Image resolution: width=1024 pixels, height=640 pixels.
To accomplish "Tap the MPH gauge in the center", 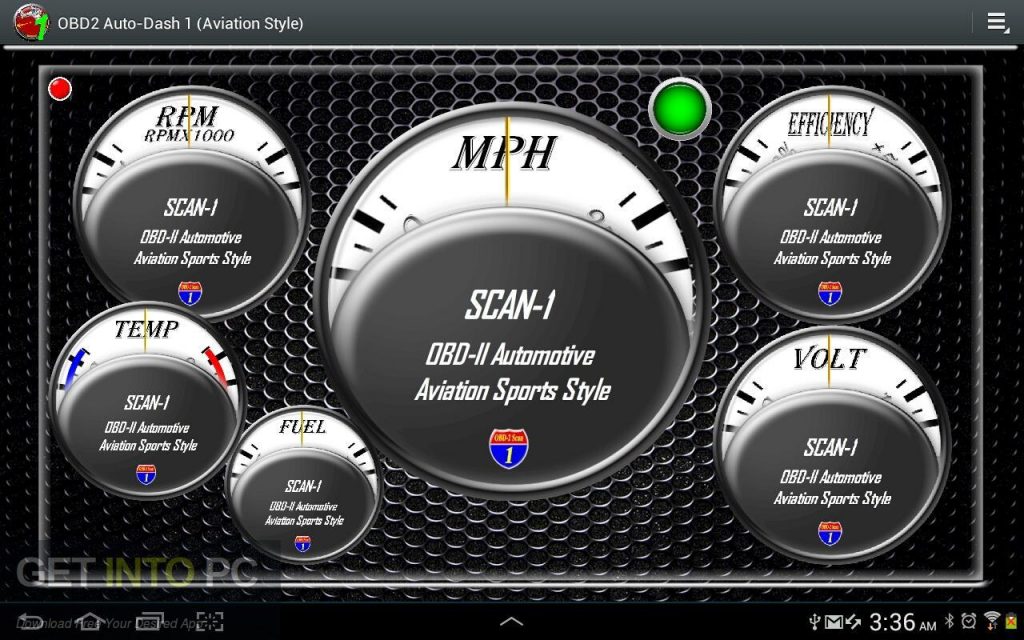I will [512, 295].
